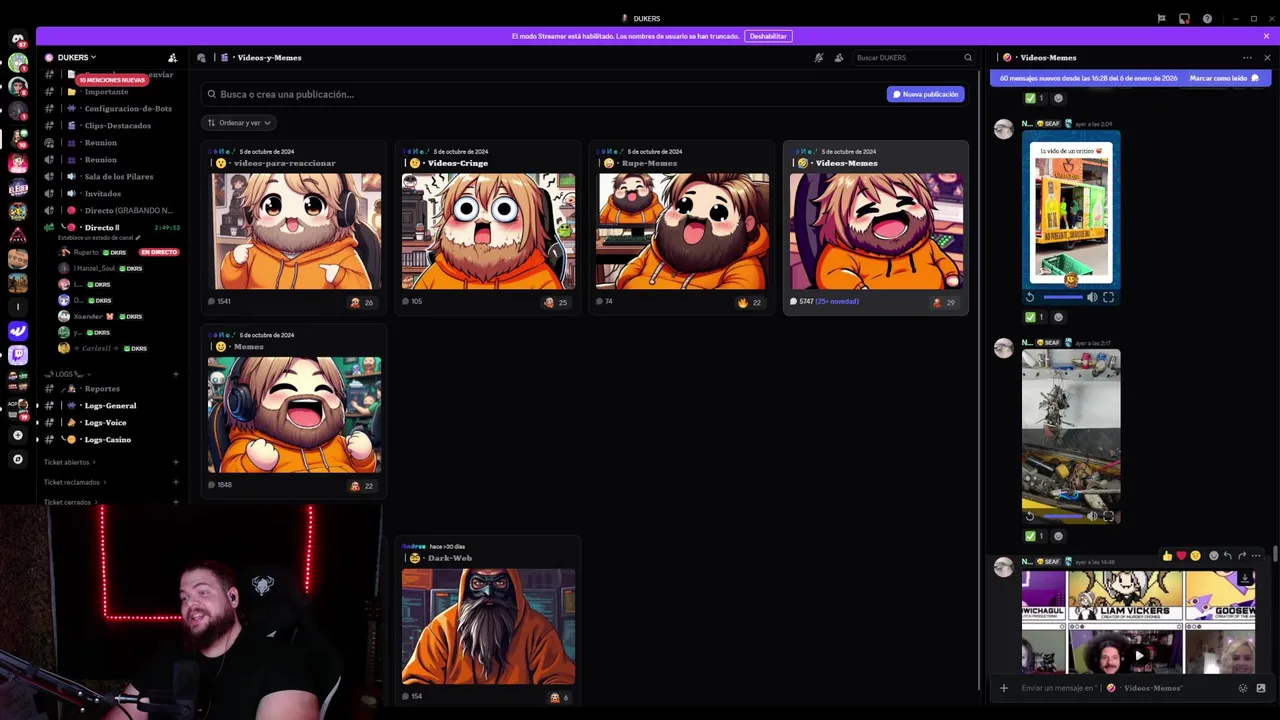Open the Importante channel
This screenshot has height=720, width=1280.
tap(111, 91)
